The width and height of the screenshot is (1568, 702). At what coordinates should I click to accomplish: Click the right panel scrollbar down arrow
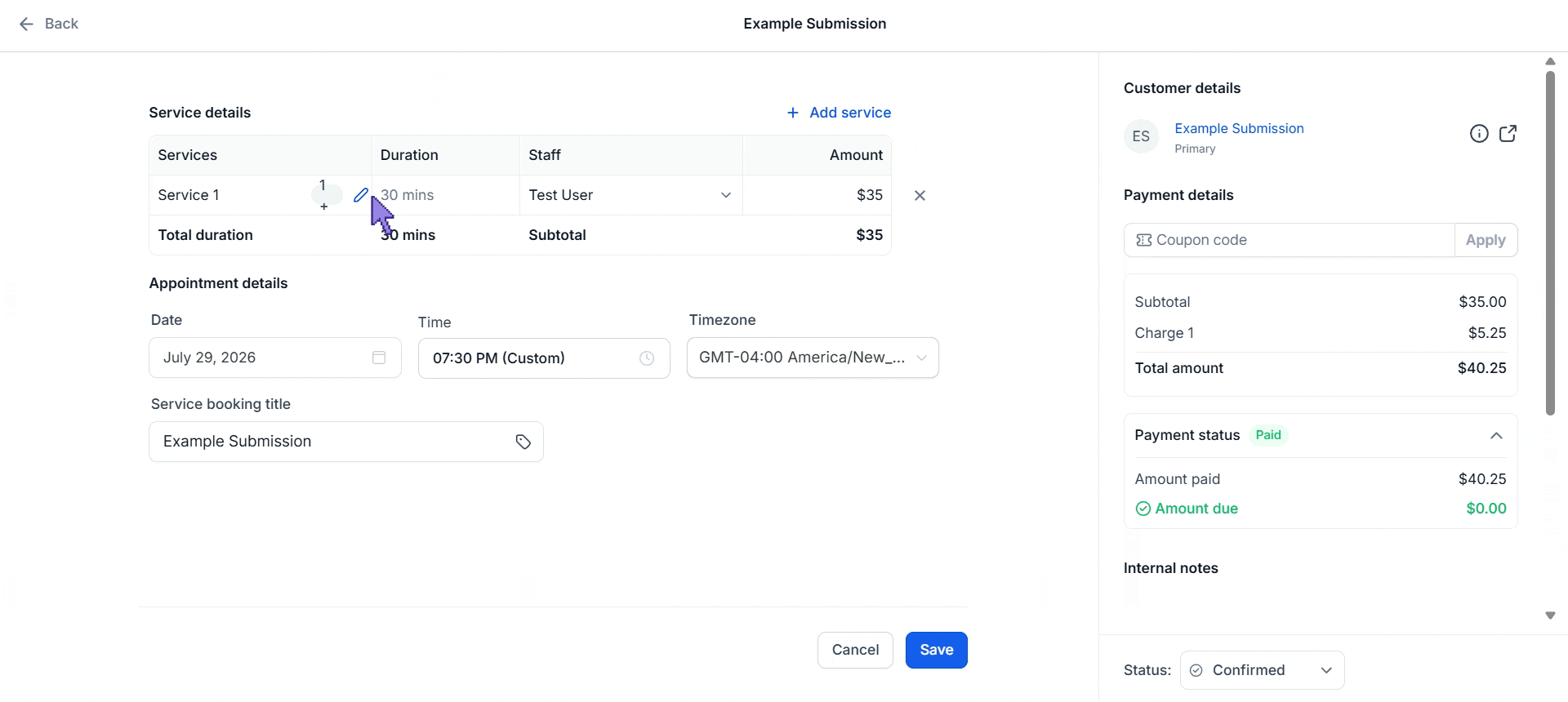pyautogui.click(x=1550, y=615)
